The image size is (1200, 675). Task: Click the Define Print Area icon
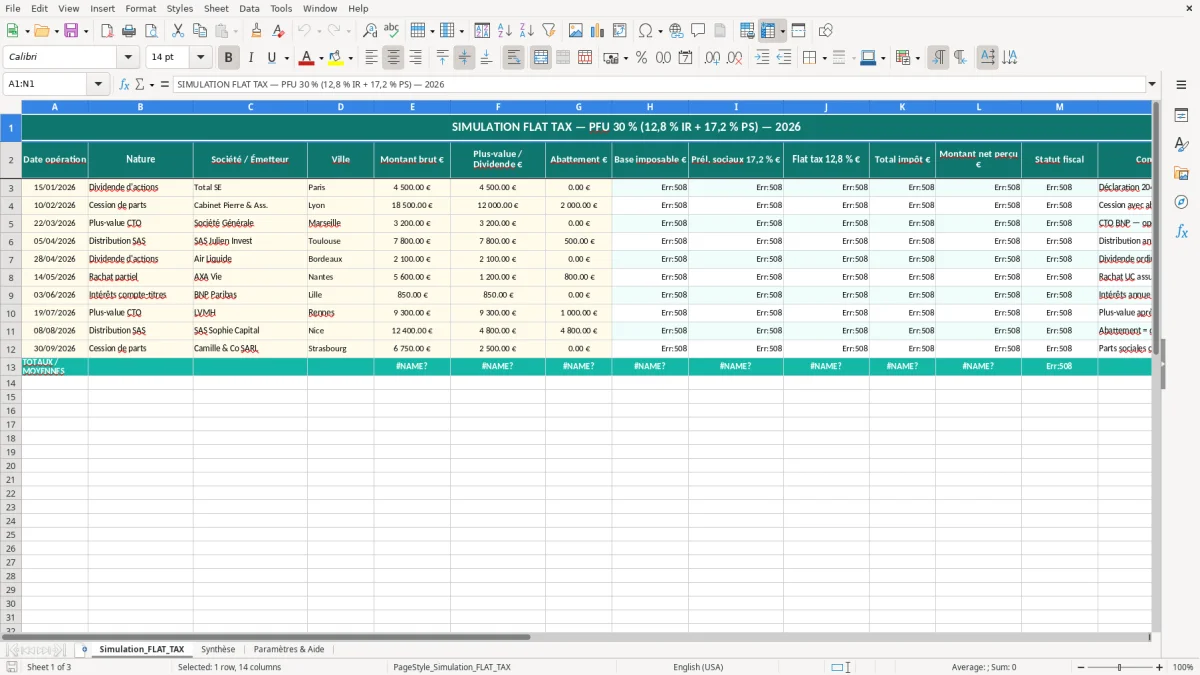(747, 31)
